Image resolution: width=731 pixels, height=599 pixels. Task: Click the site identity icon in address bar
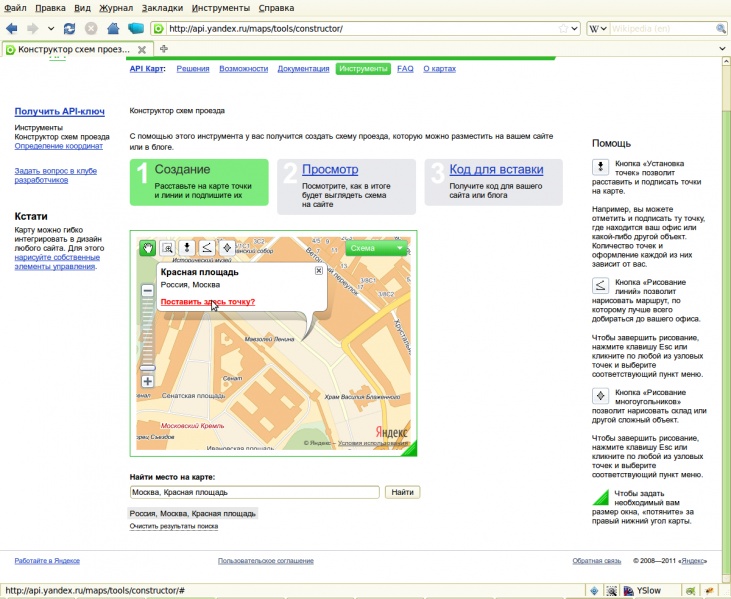click(x=159, y=28)
